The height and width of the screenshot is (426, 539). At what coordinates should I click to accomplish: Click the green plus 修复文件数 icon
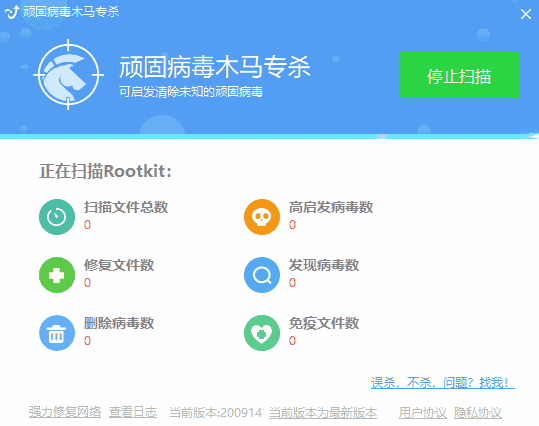click(x=57, y=275)
